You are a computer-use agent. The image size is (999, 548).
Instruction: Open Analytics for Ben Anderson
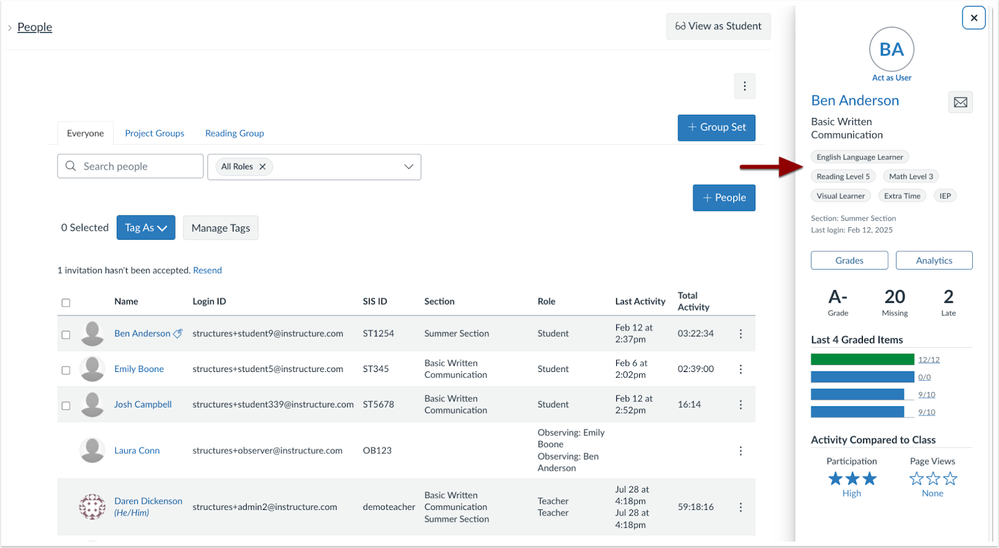click(x=934, y=261)
